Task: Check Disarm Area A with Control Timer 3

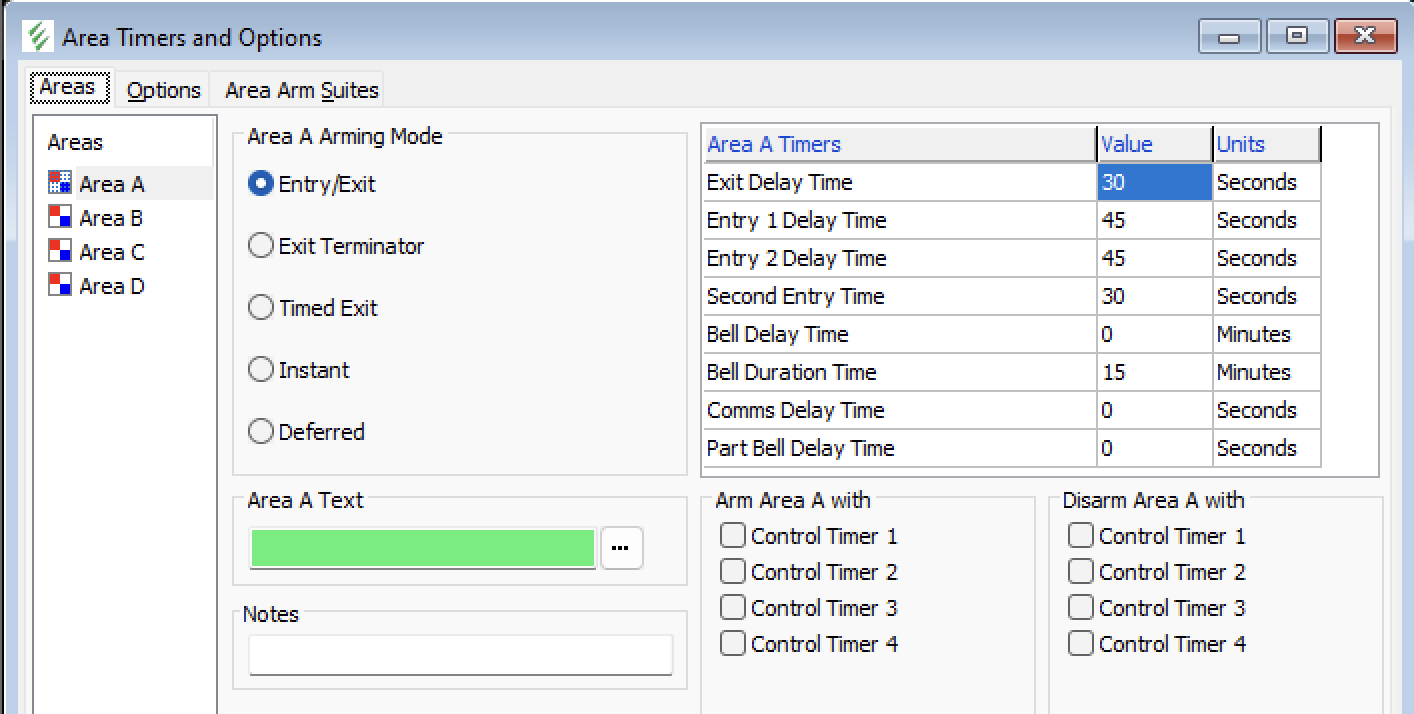Action: 1081,608
